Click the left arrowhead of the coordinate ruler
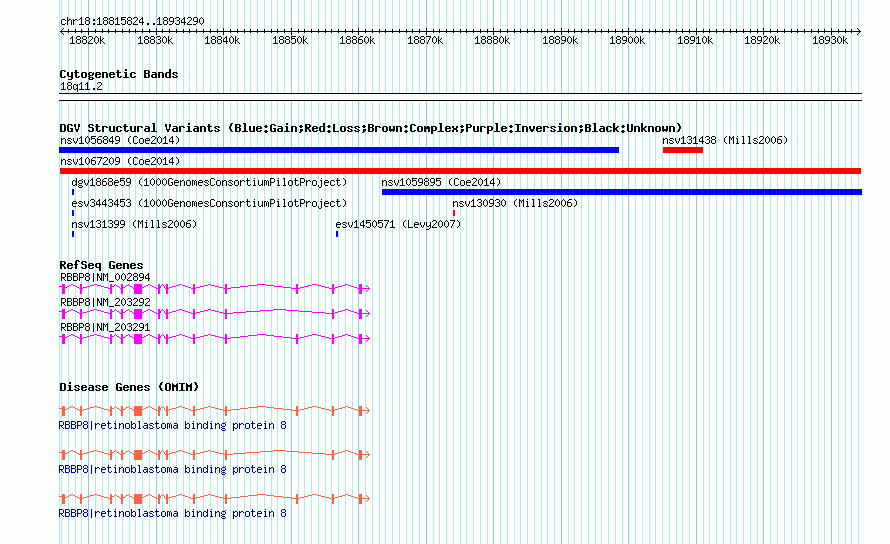This screenshot has width=890, height=544. tap(62, 32)
